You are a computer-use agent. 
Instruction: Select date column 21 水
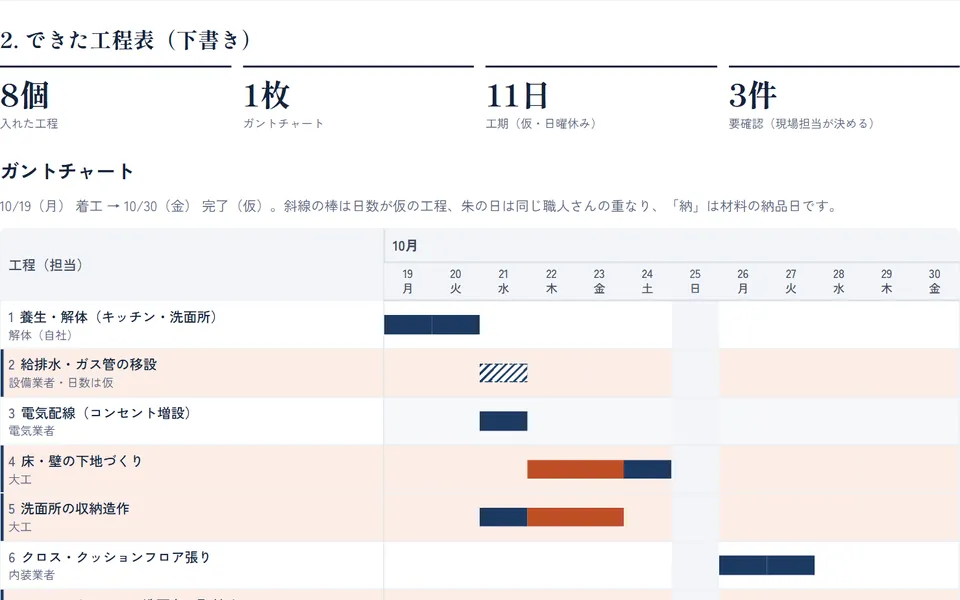coord(503,282)
